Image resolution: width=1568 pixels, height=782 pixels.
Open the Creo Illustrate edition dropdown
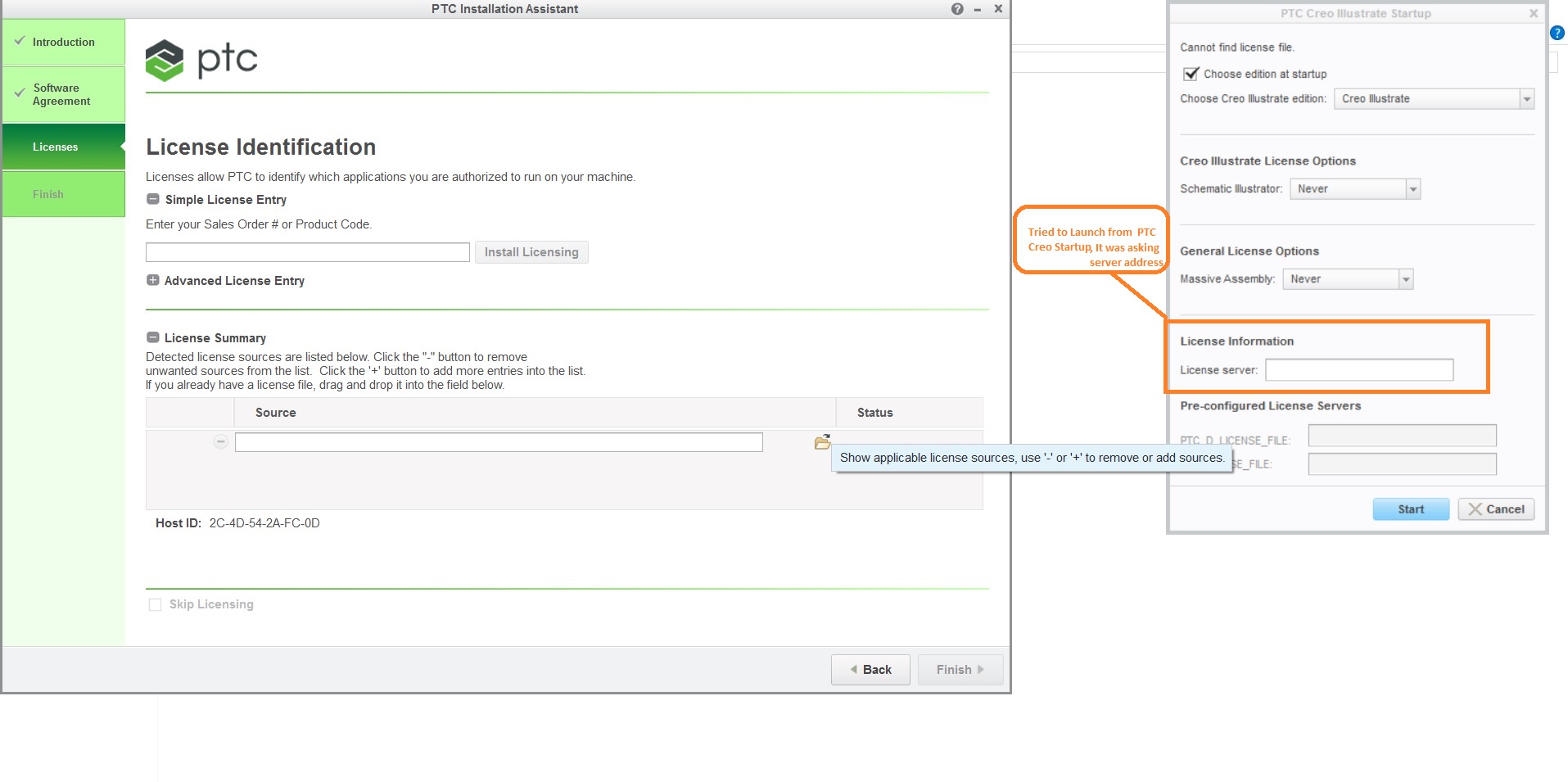1434,99
